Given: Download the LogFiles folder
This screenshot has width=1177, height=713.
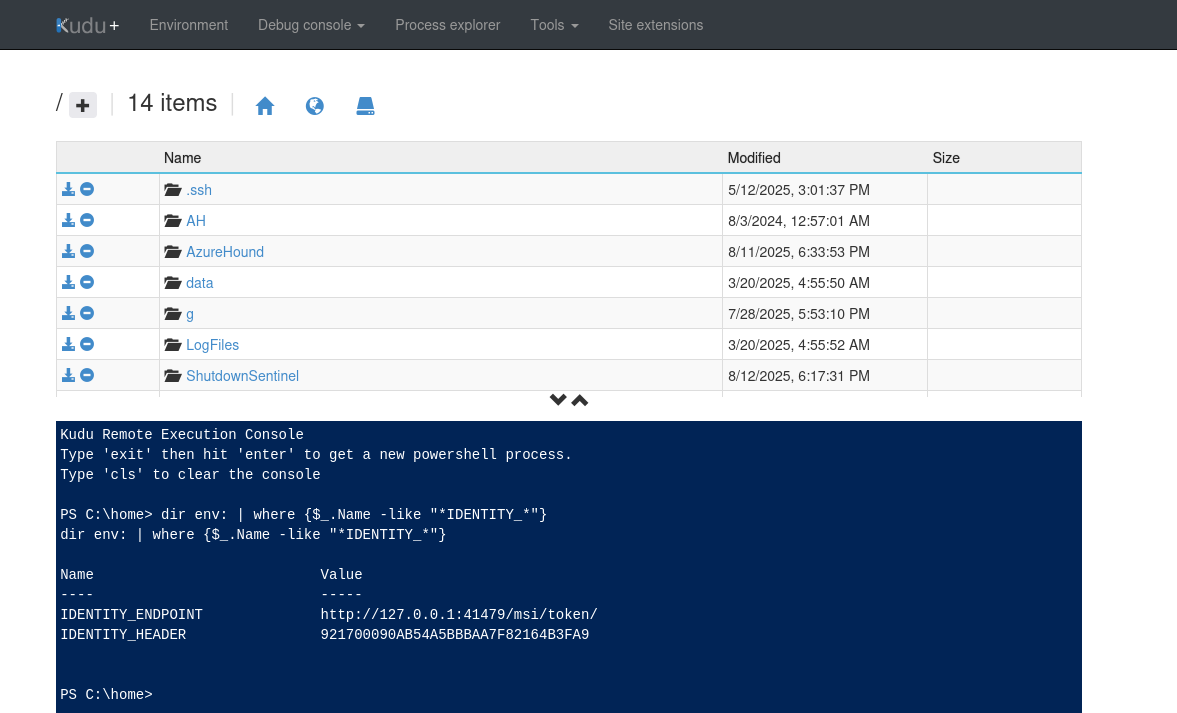Looking at the screenshot, I should coord(68,344).
